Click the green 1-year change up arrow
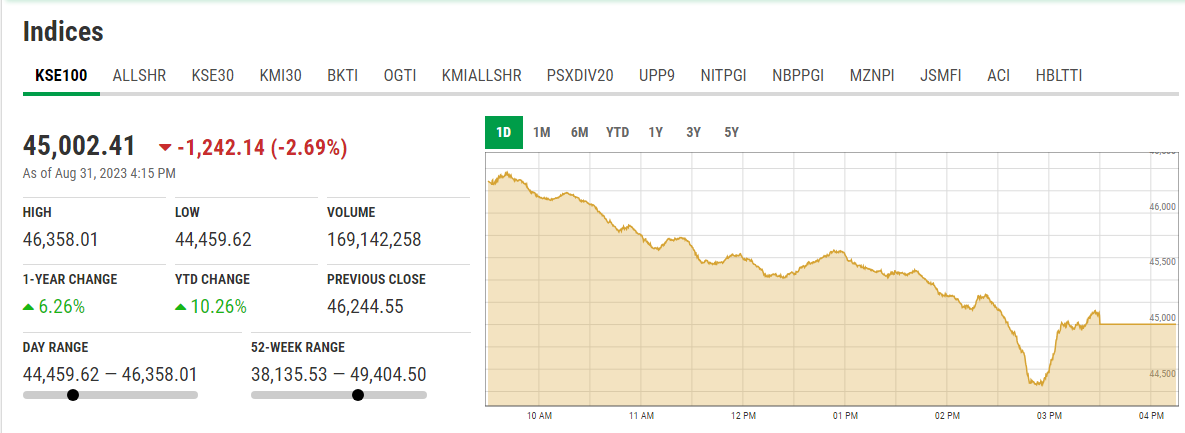Screen dimensions: 1185x433 click(28, 307)
